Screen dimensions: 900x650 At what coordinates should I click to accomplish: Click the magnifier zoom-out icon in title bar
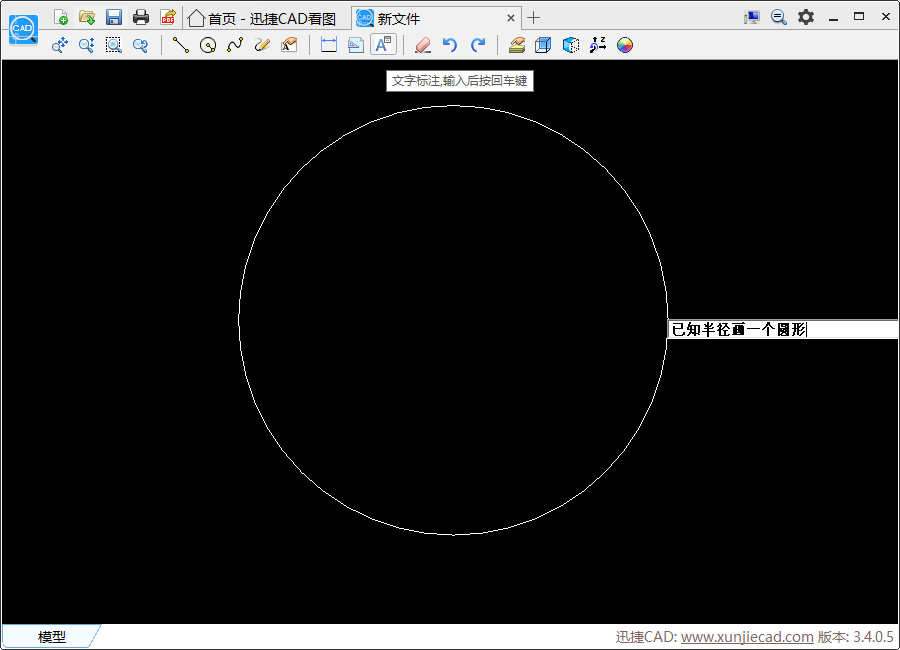(778, 17)
